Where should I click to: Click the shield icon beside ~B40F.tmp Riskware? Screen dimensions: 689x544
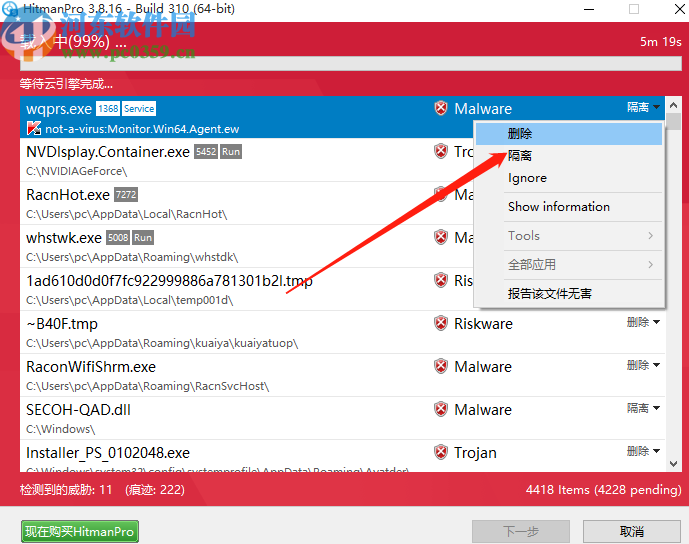coord(441,323)
